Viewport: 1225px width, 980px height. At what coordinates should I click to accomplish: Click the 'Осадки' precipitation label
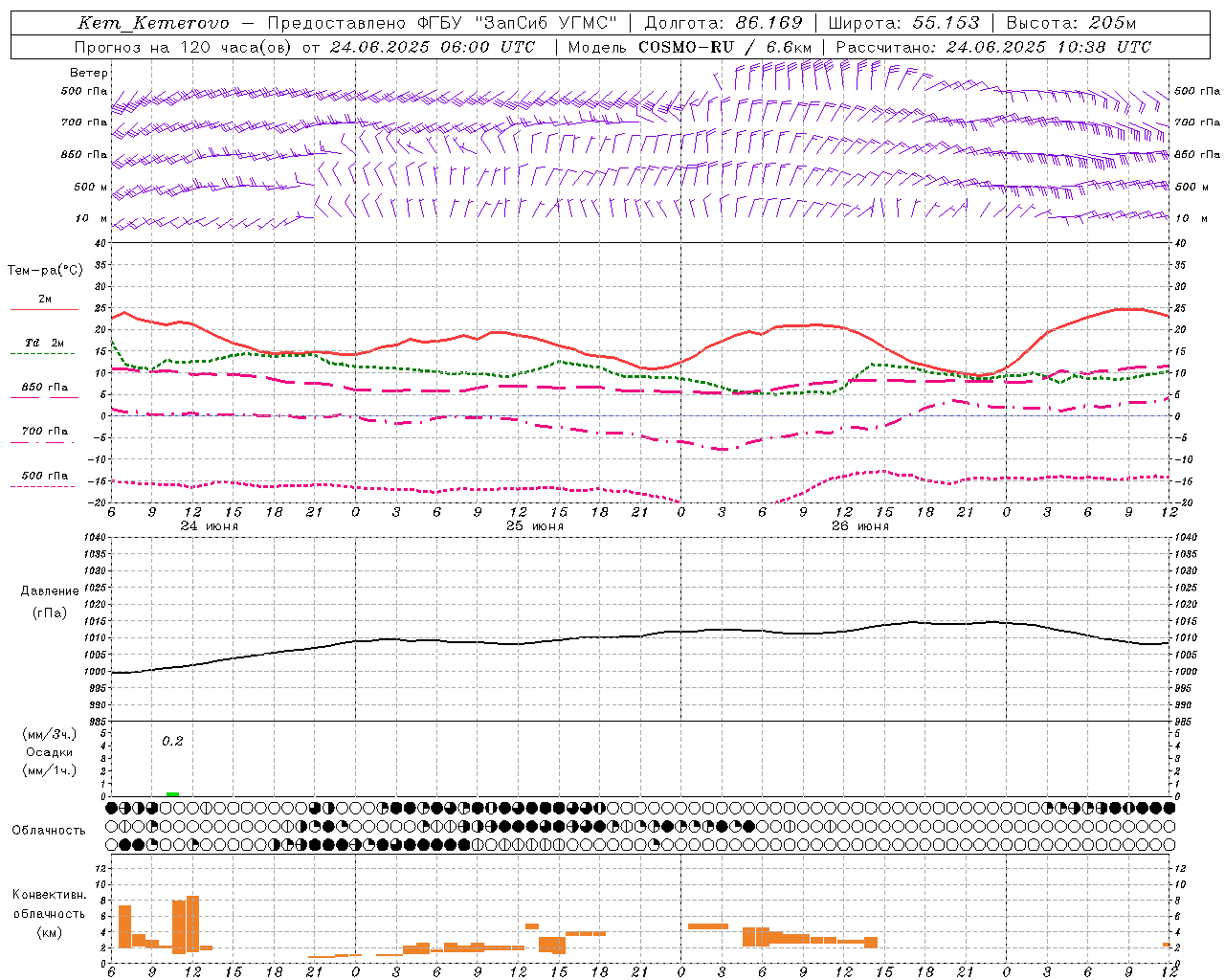[49, 752]
